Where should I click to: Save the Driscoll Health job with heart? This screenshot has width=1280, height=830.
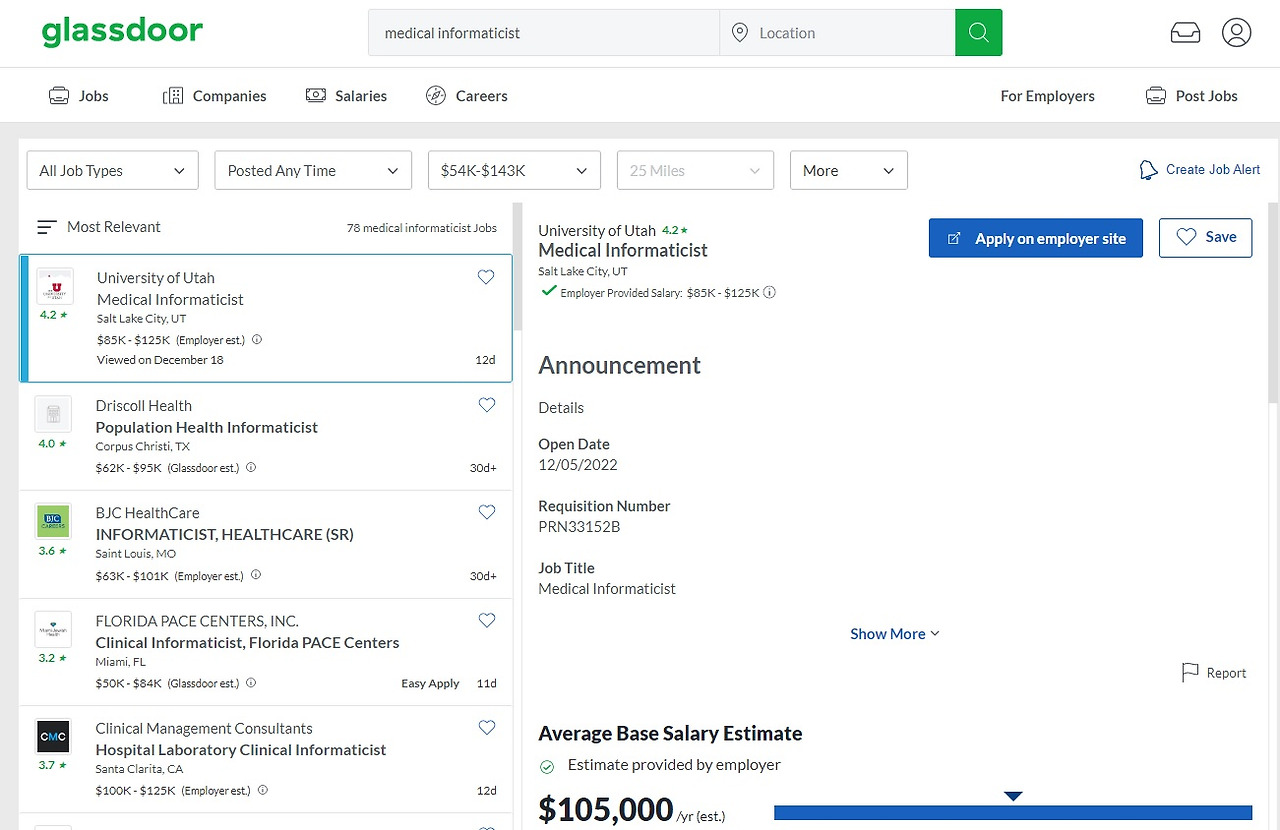click(487, 405)
